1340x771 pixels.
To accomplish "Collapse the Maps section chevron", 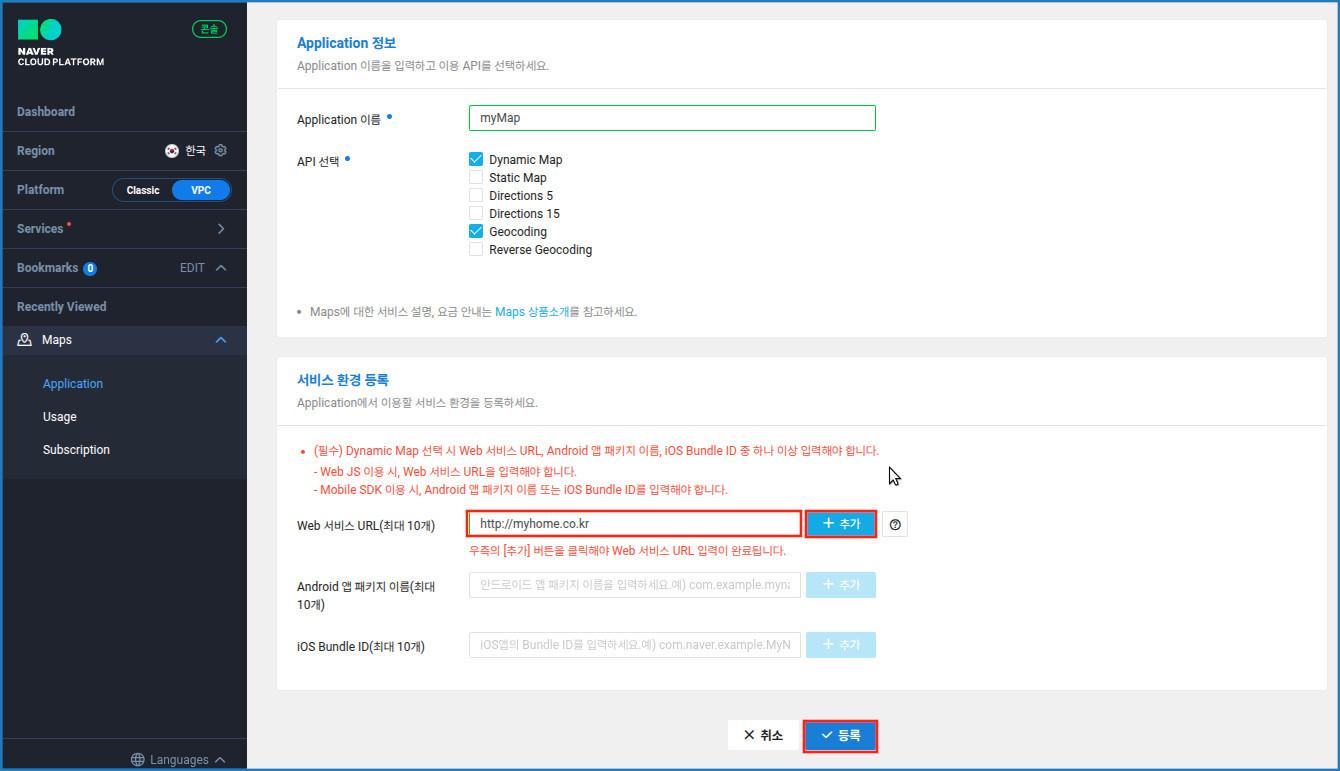I will (221, 340).
